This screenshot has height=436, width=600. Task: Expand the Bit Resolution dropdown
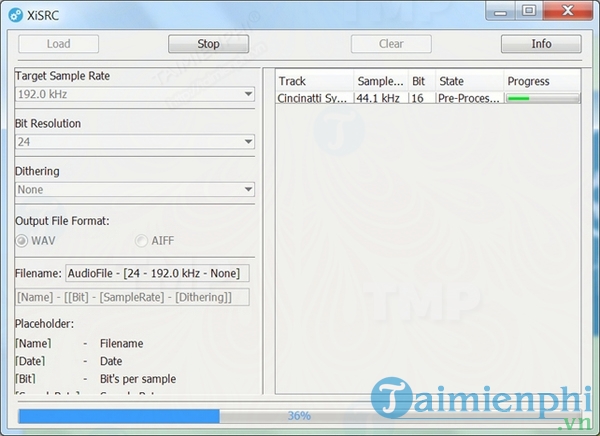tap(135, 142)
